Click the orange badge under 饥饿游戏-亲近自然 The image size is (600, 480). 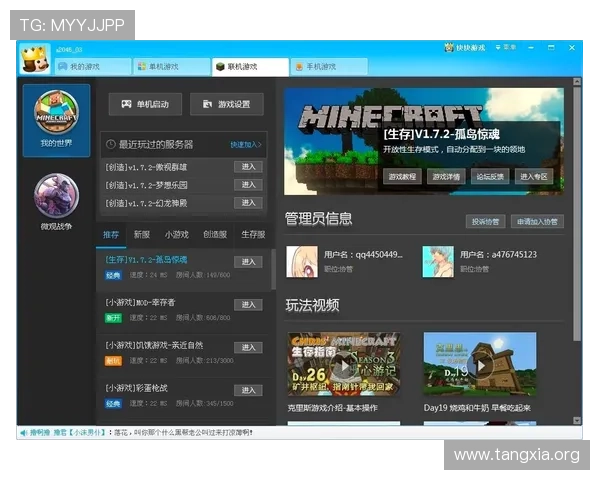pos(113,361)
